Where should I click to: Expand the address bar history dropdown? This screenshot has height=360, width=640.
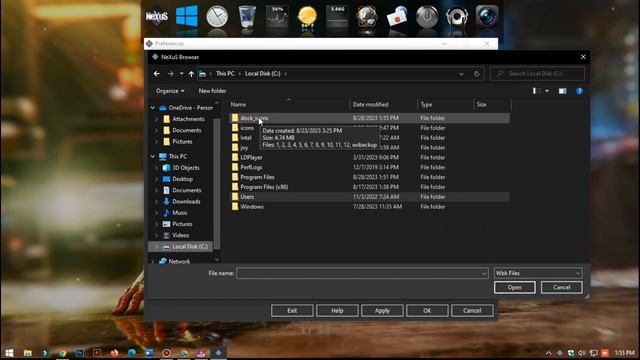coord(461,74)
